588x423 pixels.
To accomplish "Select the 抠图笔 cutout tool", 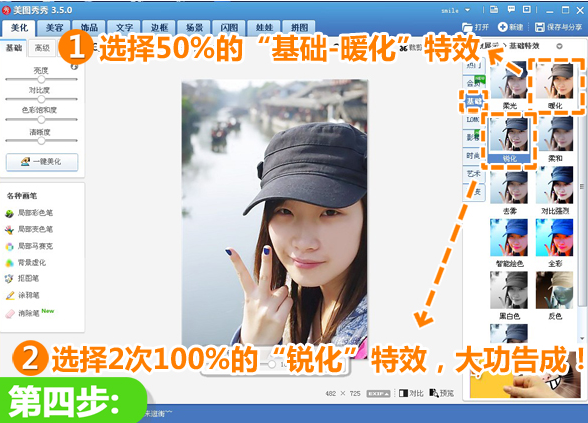I will coord(22,279).
